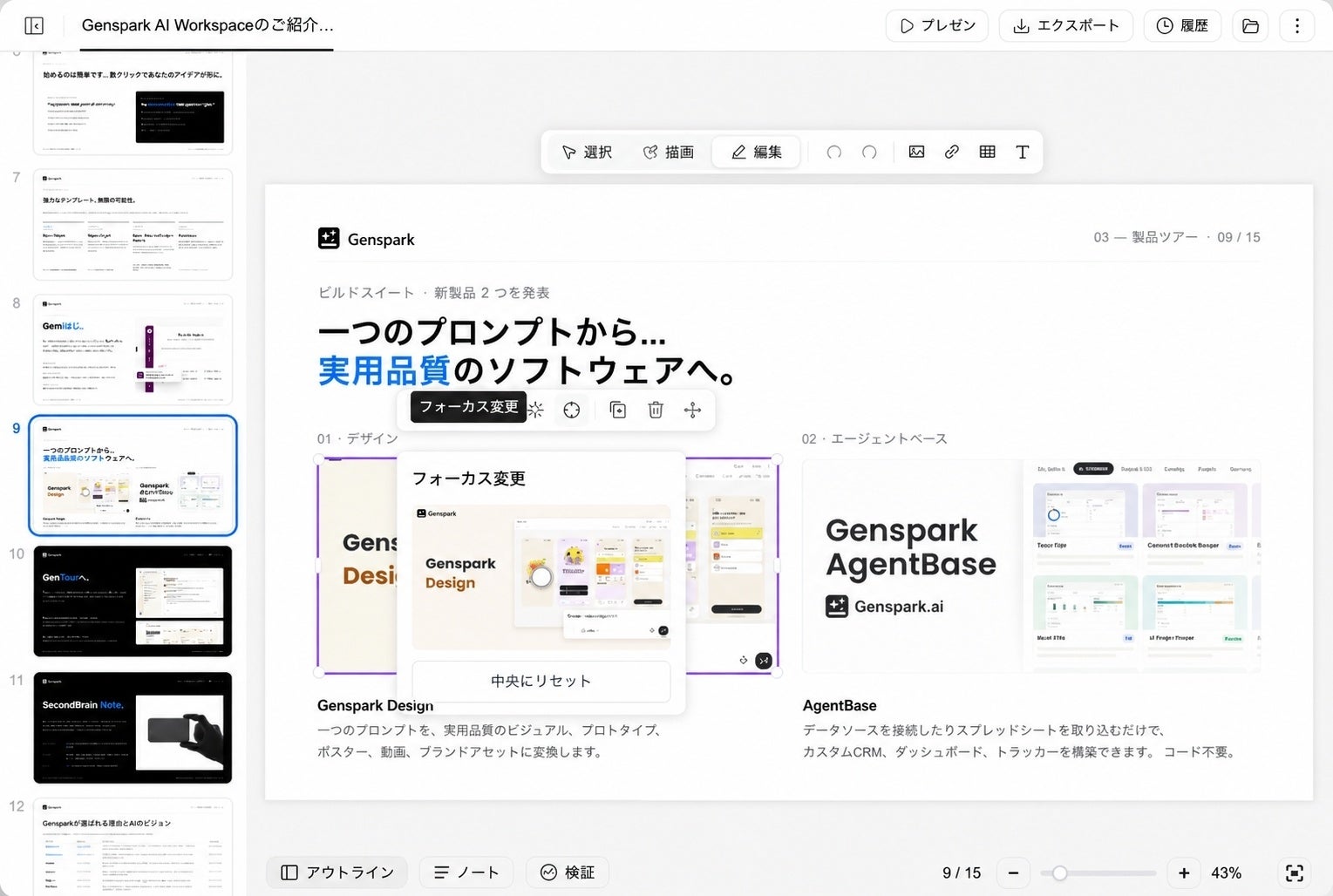Screen dimensions: 1333x896
Task: Select slide 8 thumbnail
Action: (x=133, y=350)
